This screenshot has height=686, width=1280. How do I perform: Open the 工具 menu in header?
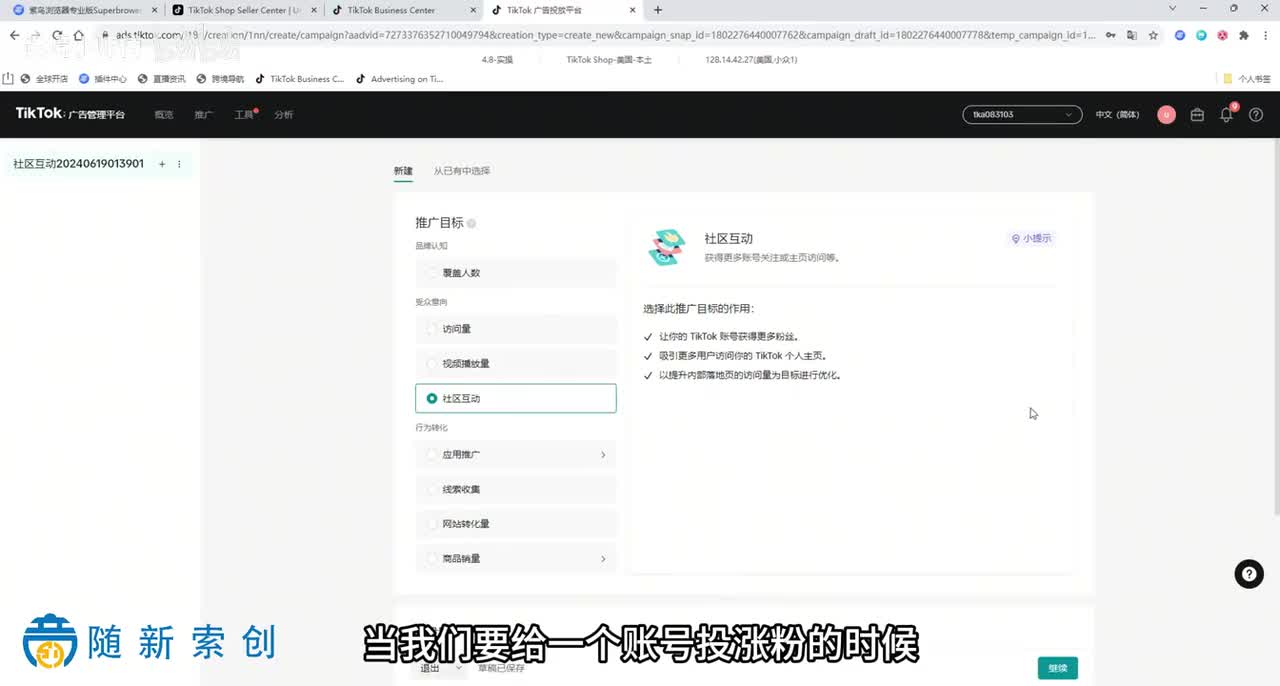pyautogui.click(x=245, y=115)
